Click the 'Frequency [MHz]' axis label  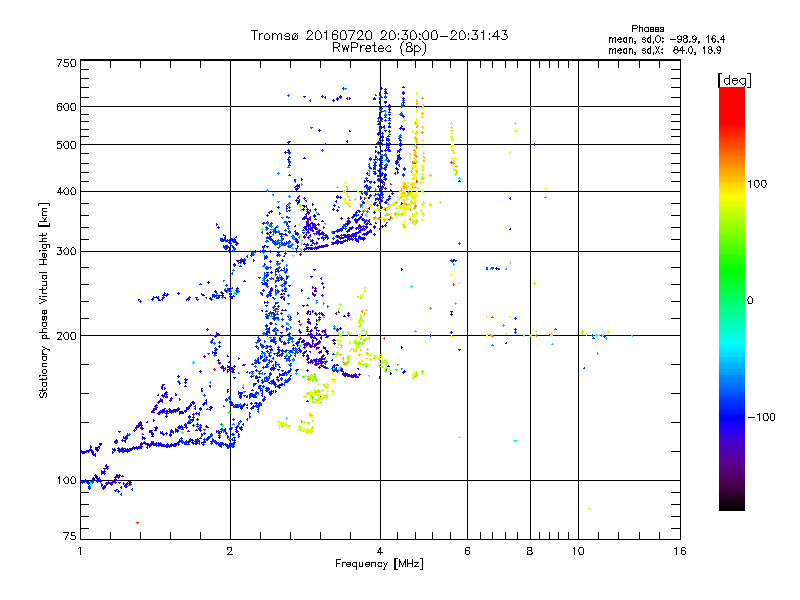(x=379, y=564)
